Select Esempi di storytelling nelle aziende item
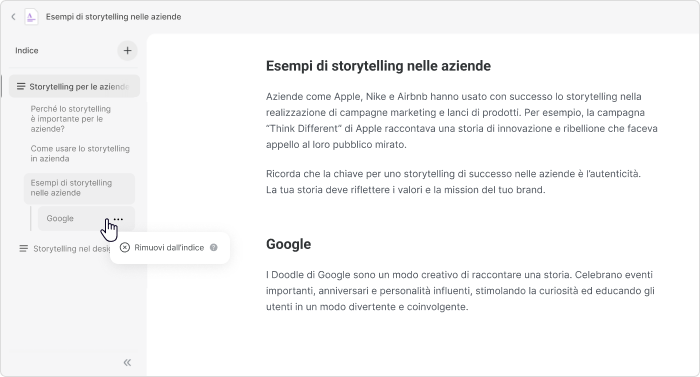Image resolution: width=700 pixels, height=377 pixels. 79,188
